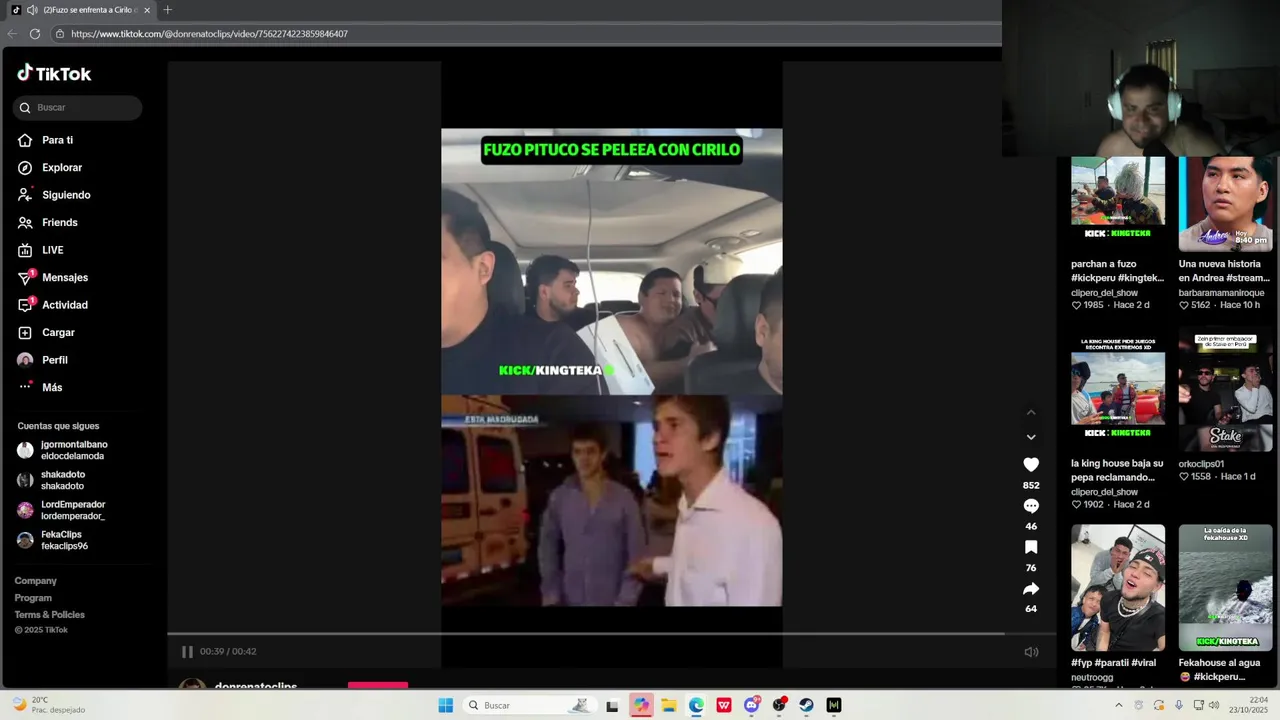Click the TikTok search field Buscar
Screen dimensions: 1280x720
78,107
